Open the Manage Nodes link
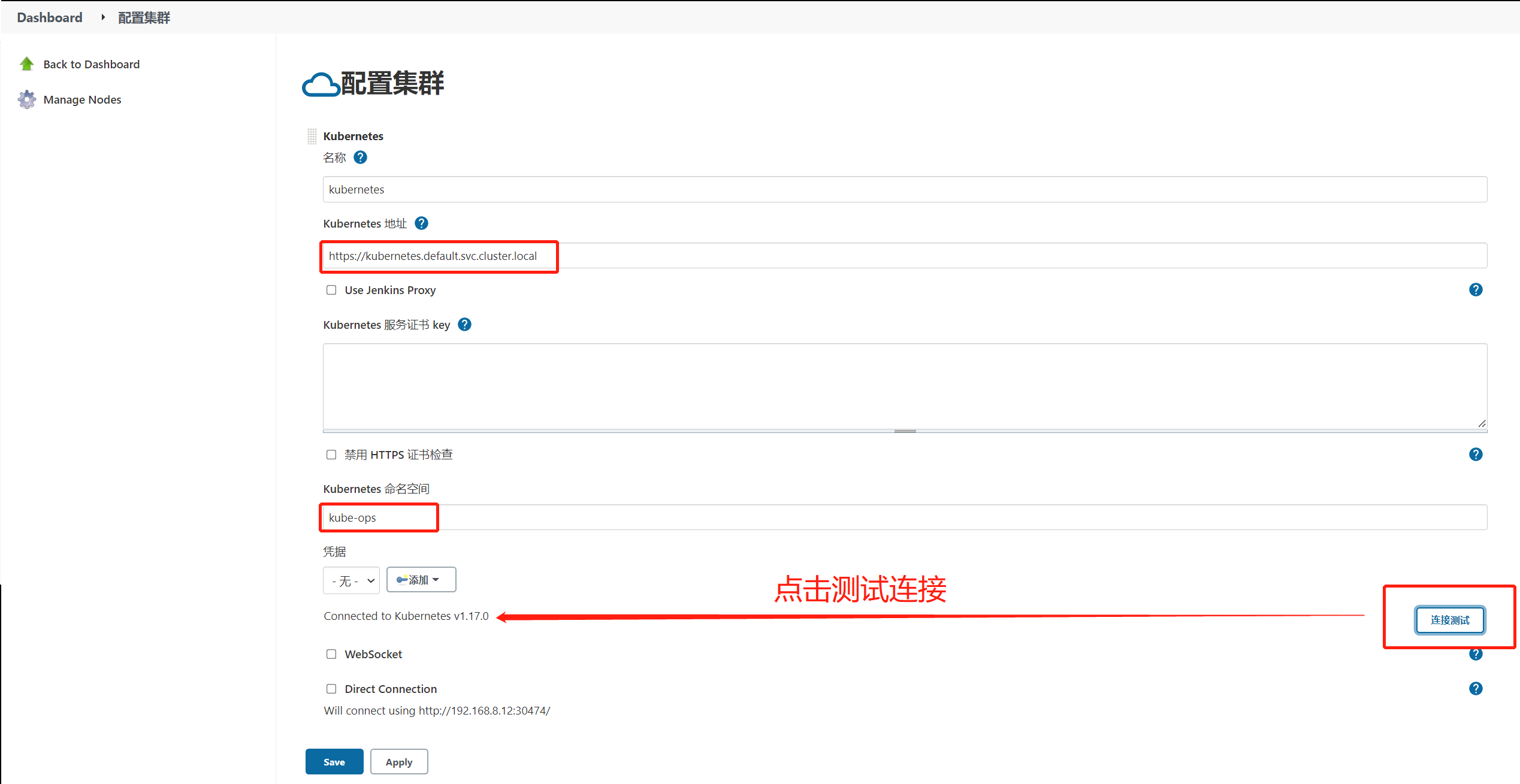Viewport: 1520px width, 784px height. tap(82, 99)
